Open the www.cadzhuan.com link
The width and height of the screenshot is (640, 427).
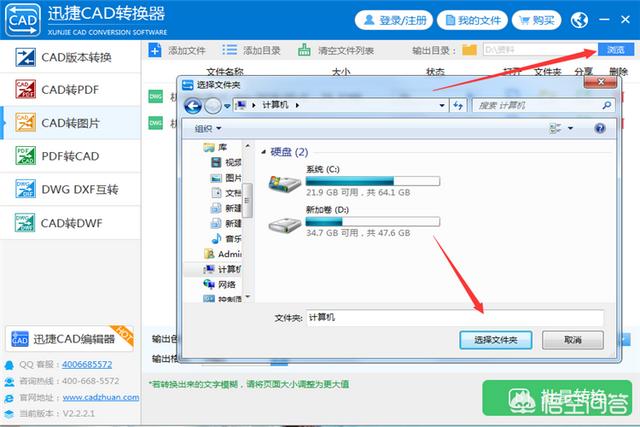[x=101, y=397]
